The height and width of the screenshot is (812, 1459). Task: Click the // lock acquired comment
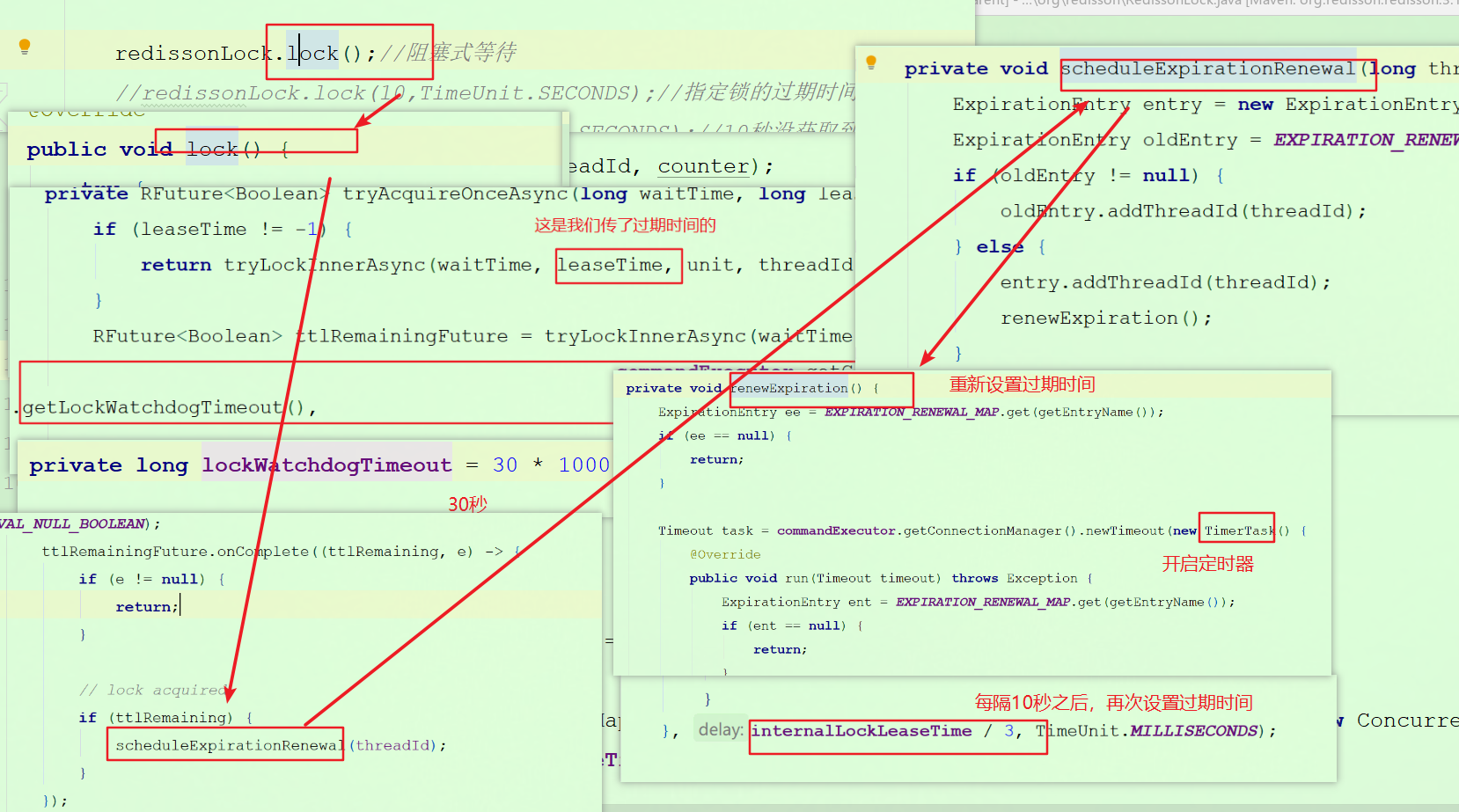tap(154, 691)
